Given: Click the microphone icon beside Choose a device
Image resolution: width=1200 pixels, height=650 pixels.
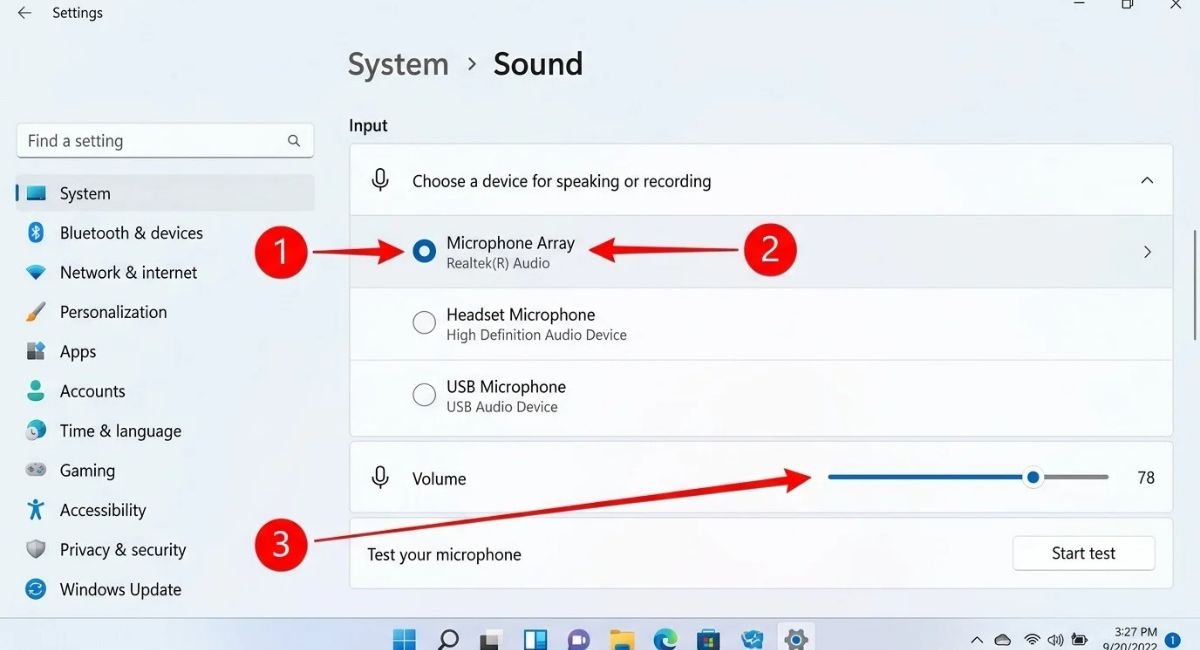Looking at the screenshot, I should (380, 181).
